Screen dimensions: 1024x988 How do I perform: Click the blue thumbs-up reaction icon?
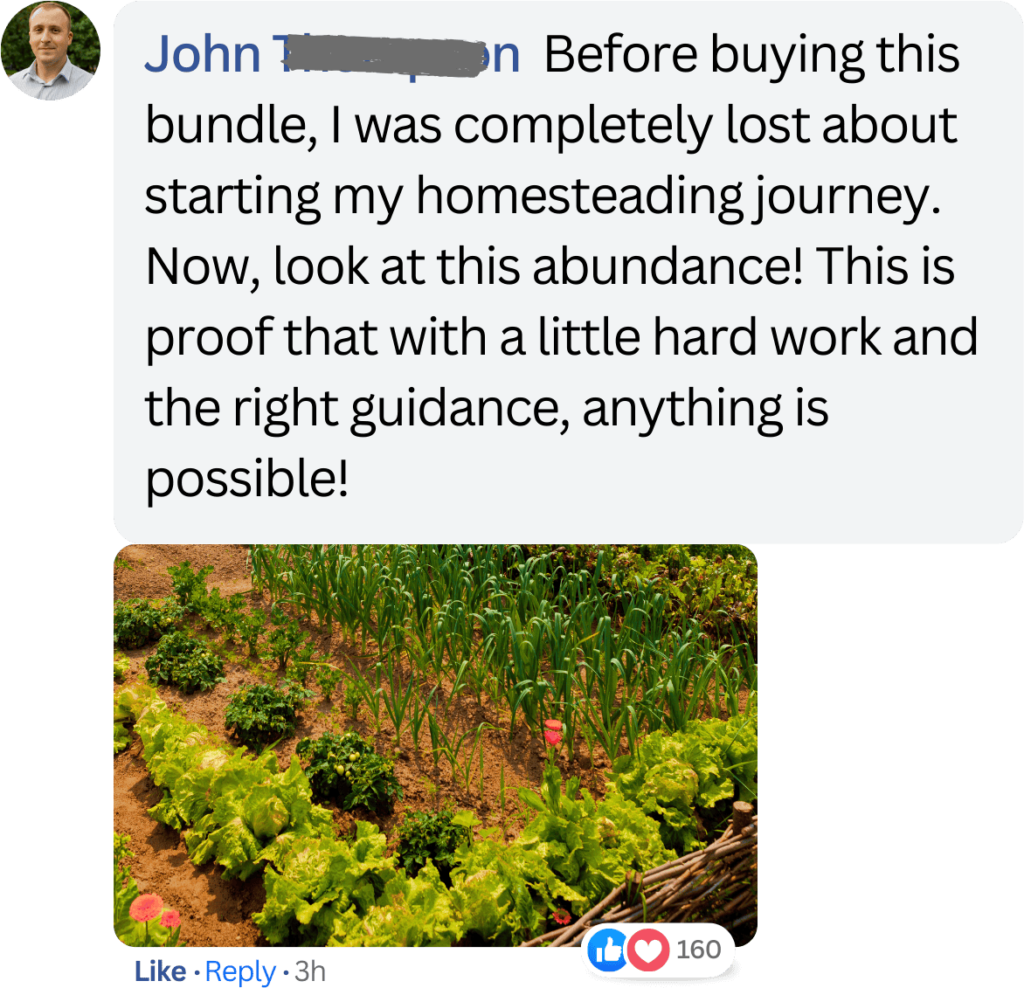[607, 949]
